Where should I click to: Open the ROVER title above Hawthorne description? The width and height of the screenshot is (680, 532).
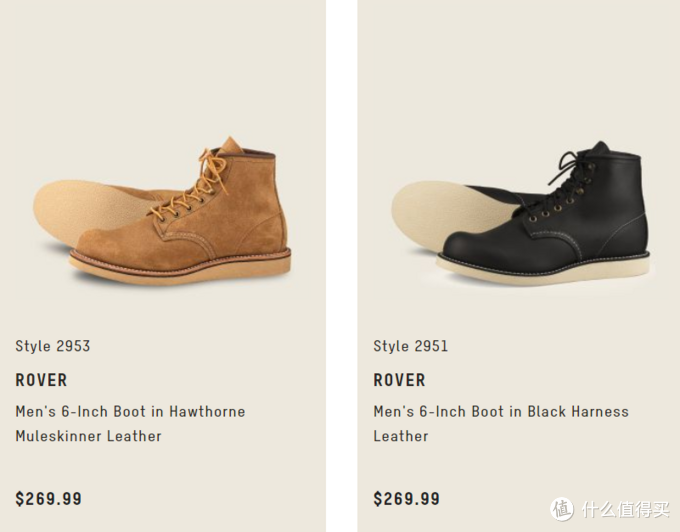[42, 380]
